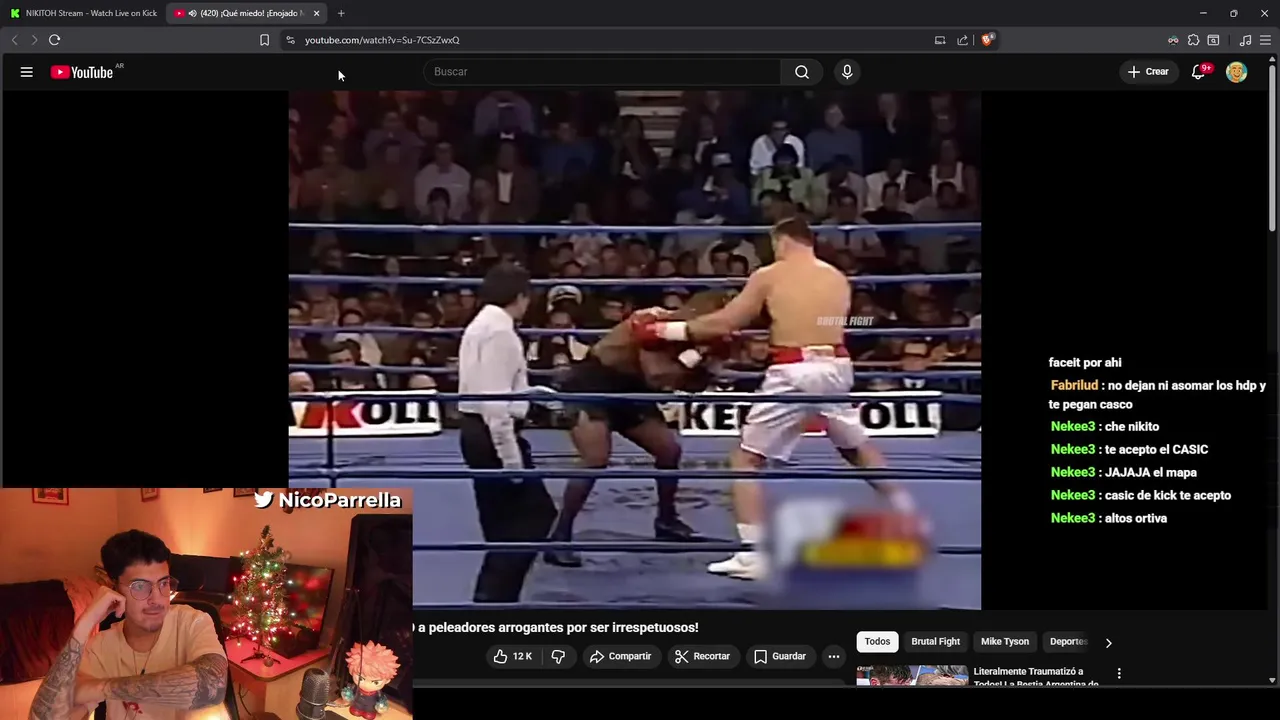Click chat message 'altos ortiva'
This screenshot has width=1280, height=720.
(x=1136, y=518)
